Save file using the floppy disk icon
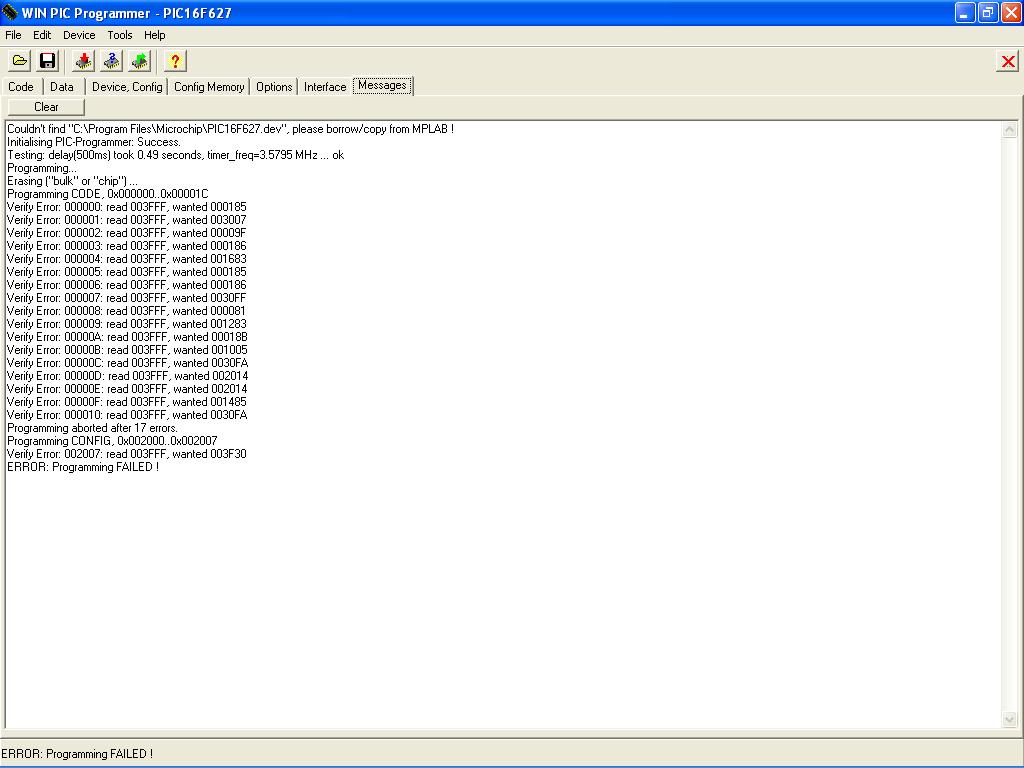Image resolution: width=1024 pixels, height=768 pixels. (48, 61)
